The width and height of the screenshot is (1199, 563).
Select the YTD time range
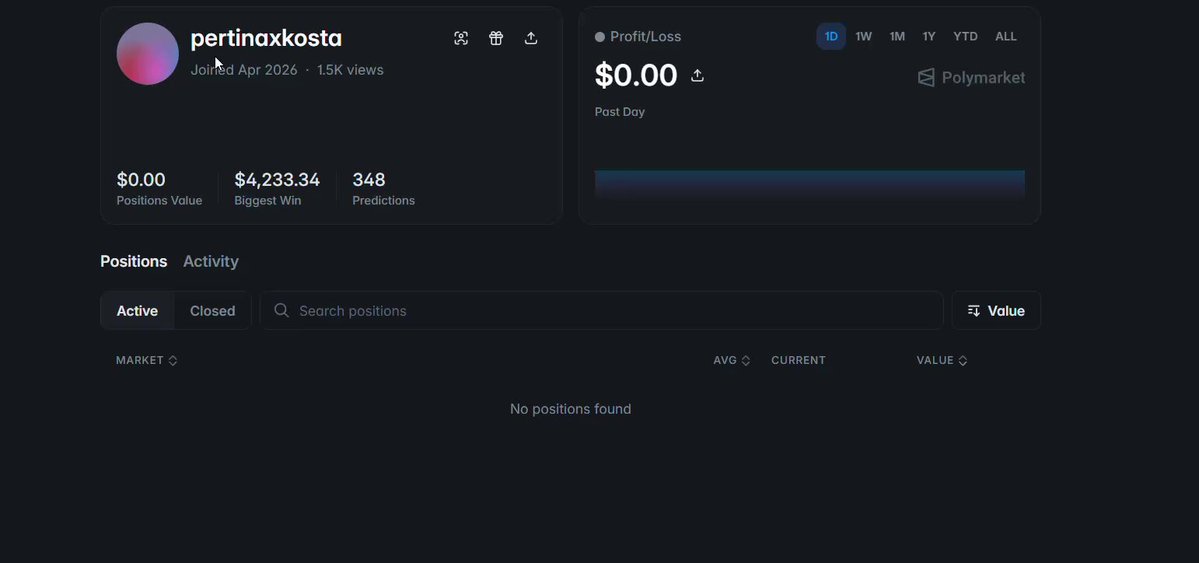(965, 37)
